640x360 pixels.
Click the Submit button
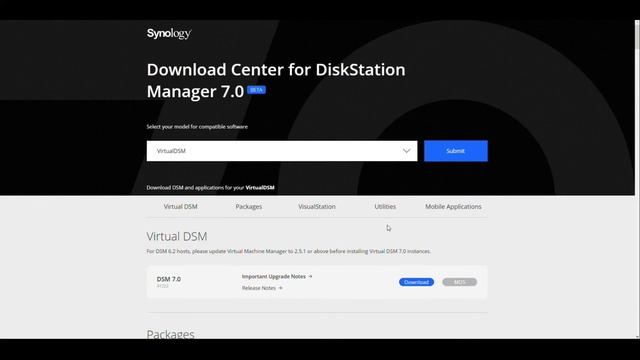click(456, 151)
